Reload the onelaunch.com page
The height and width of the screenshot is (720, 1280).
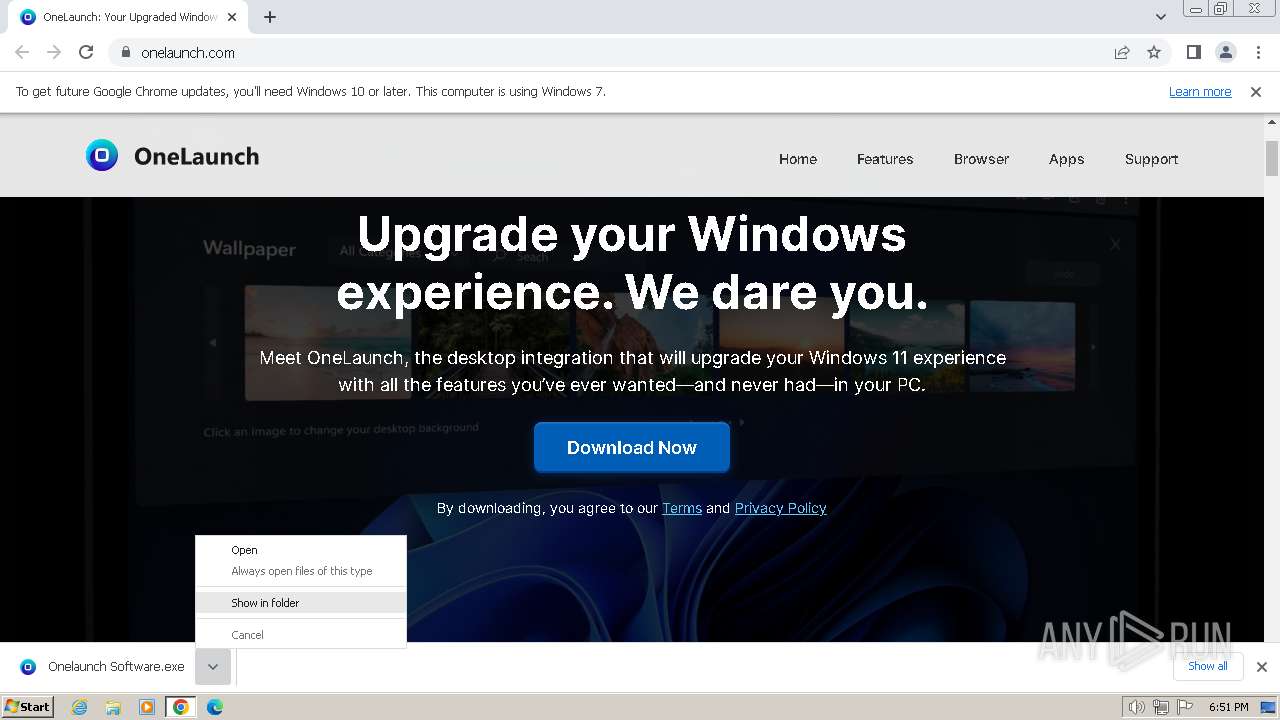(86, 52)
